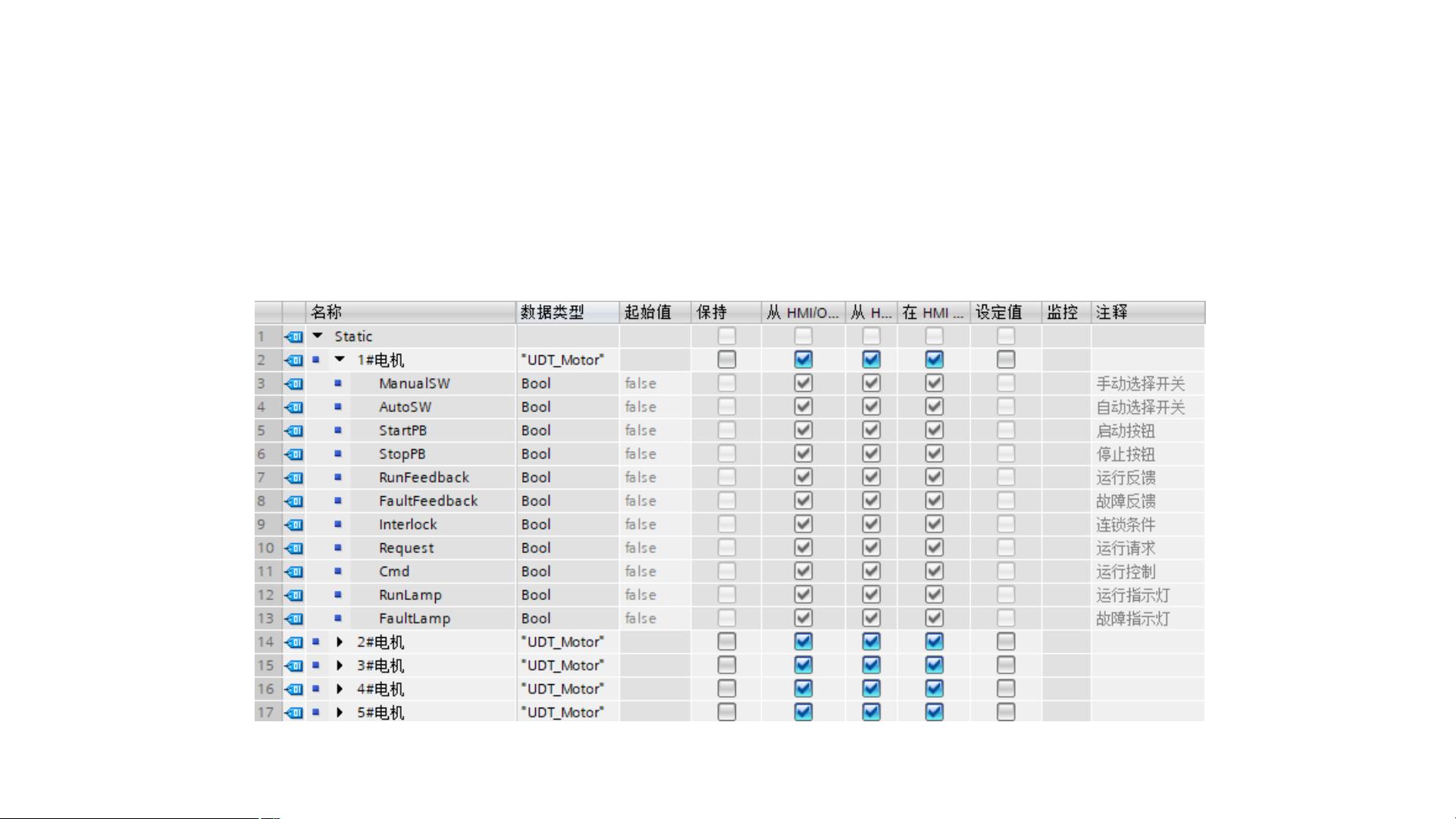
Task: Click blue square marker beside Interlock
Action: [x=338, y=524]
